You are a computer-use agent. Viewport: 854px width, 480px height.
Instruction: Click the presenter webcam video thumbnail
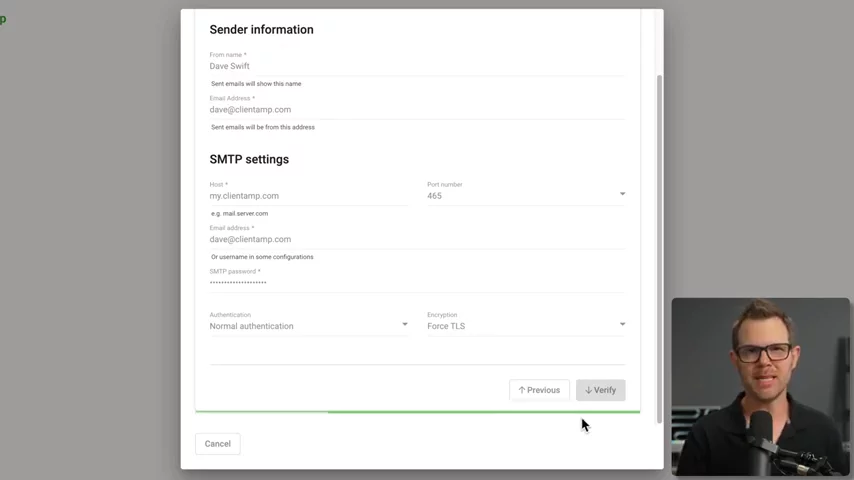[x=761, y=386]
